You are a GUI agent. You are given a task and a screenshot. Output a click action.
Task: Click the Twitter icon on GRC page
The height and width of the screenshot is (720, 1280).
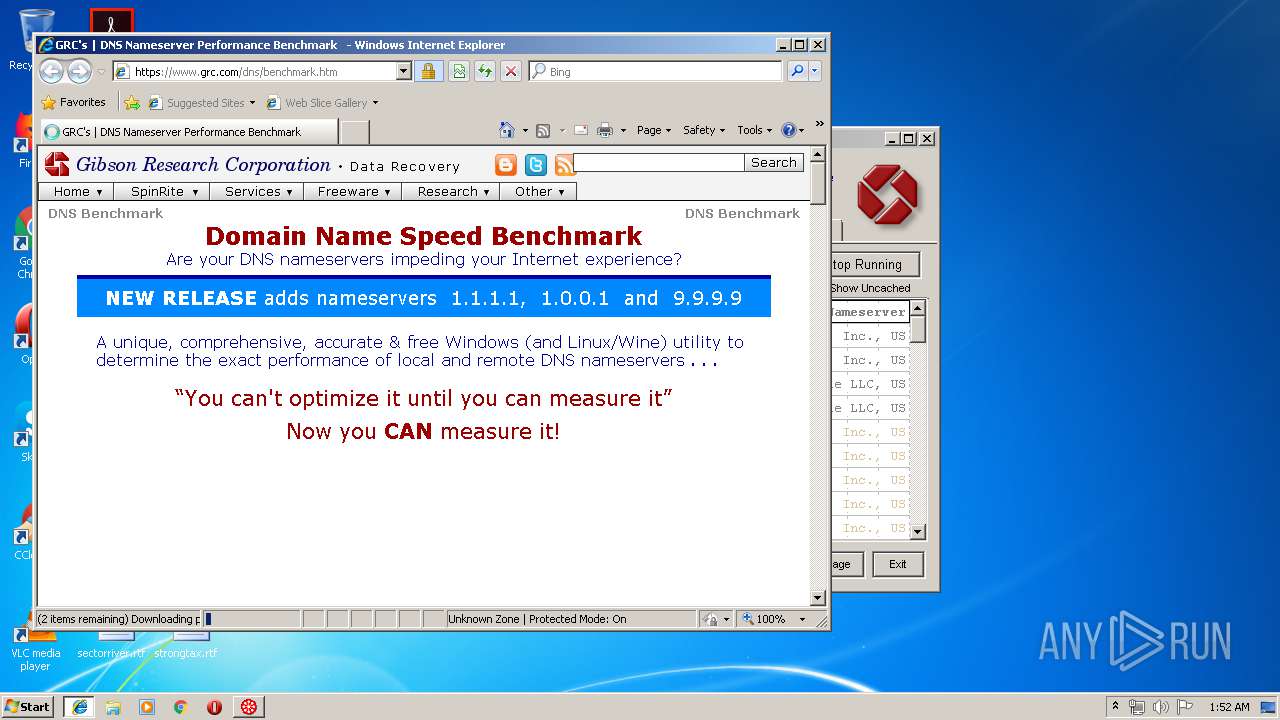536,165
